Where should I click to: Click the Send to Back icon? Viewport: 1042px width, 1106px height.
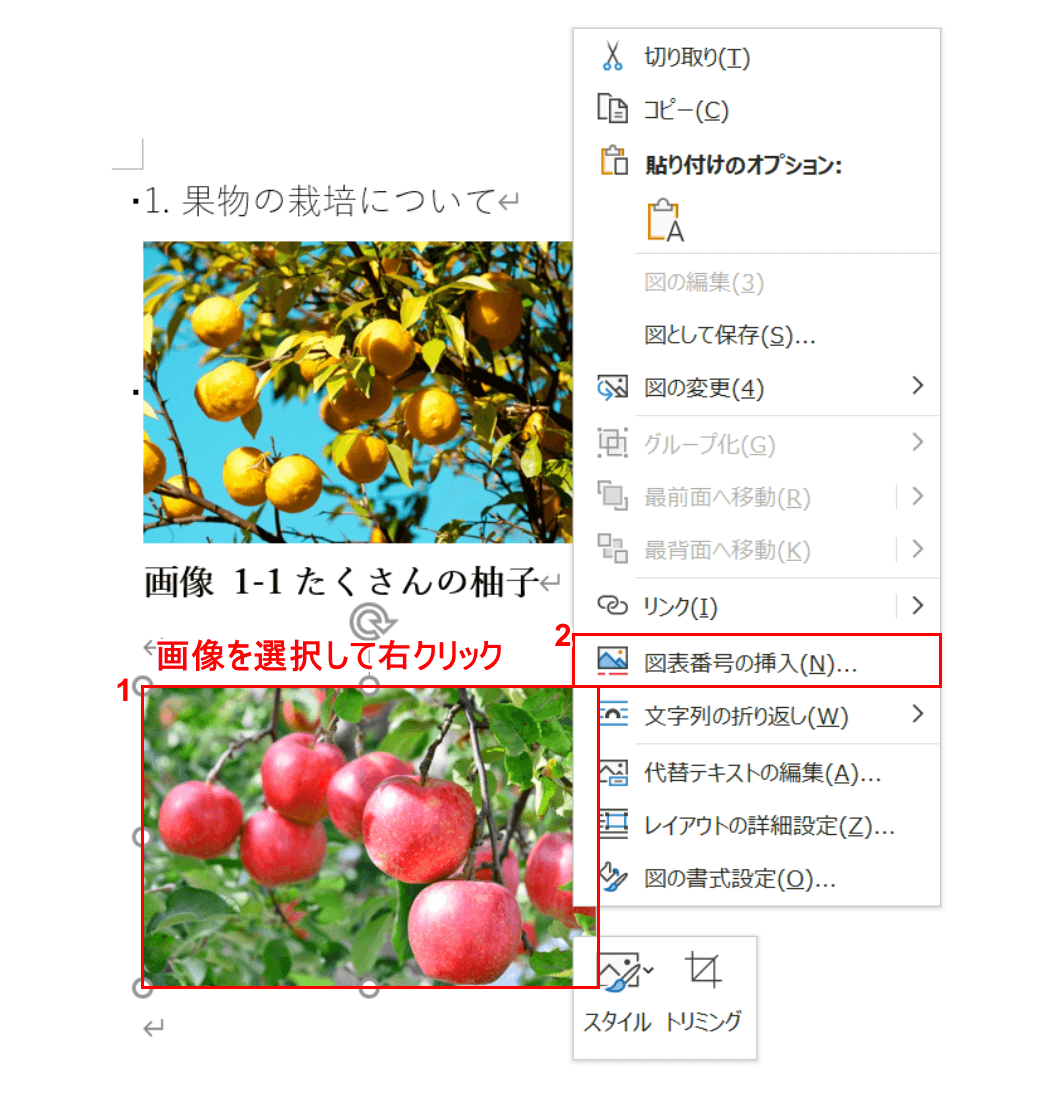612,549
